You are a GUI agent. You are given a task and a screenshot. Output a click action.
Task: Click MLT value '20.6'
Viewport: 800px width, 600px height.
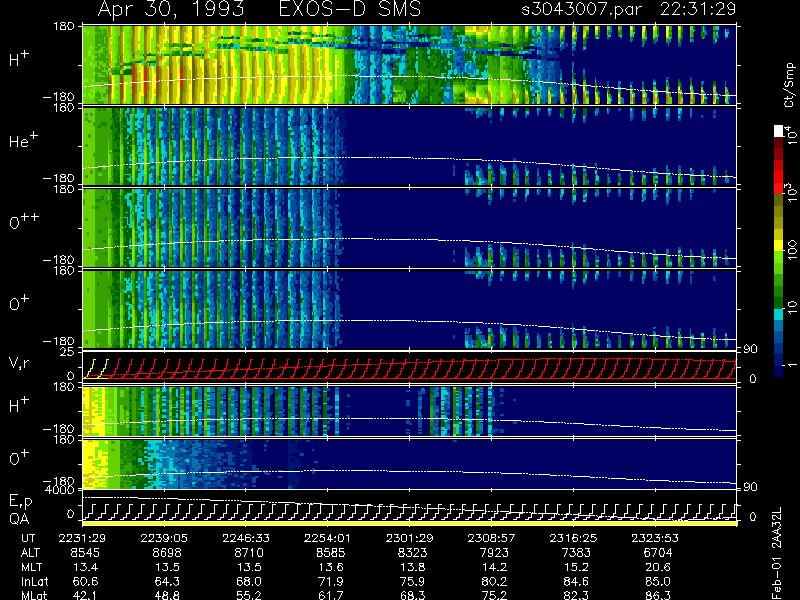click(x=658, y=567)
